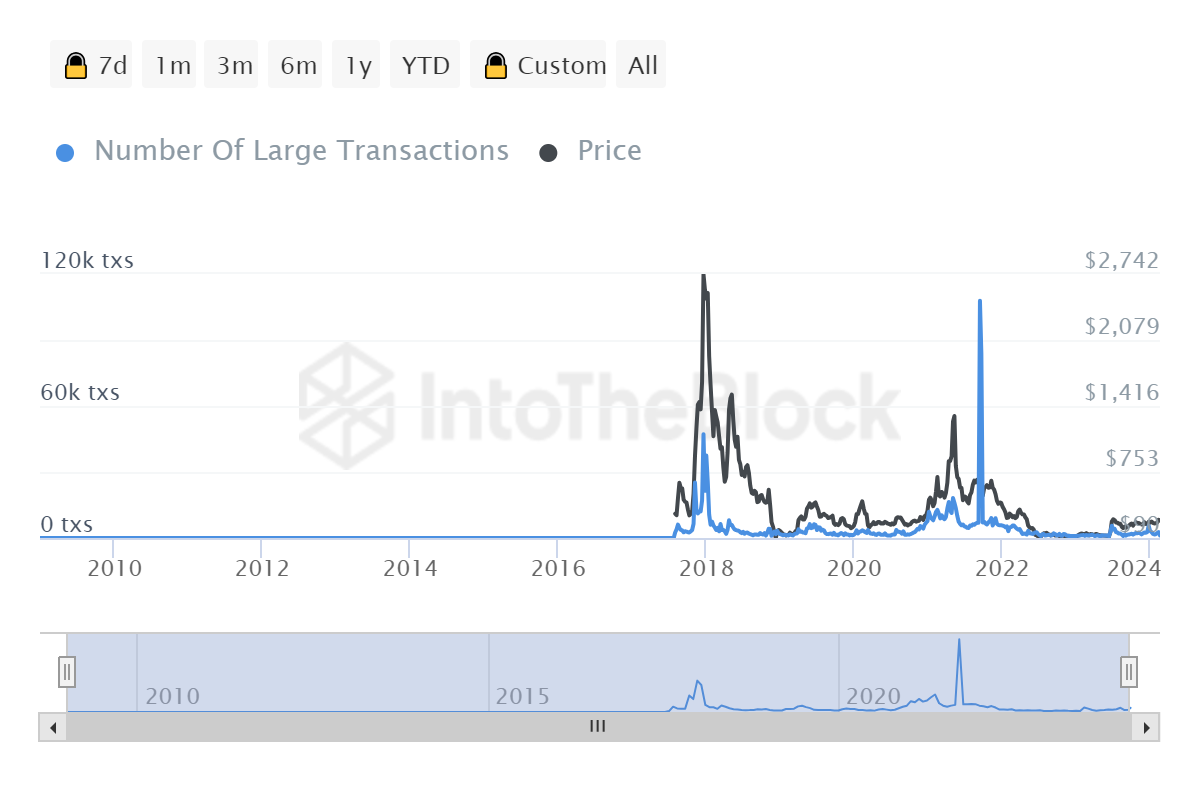Click the scrollbar right arrow
Screen dimensions: 1200x800
tap(1146, 727)
